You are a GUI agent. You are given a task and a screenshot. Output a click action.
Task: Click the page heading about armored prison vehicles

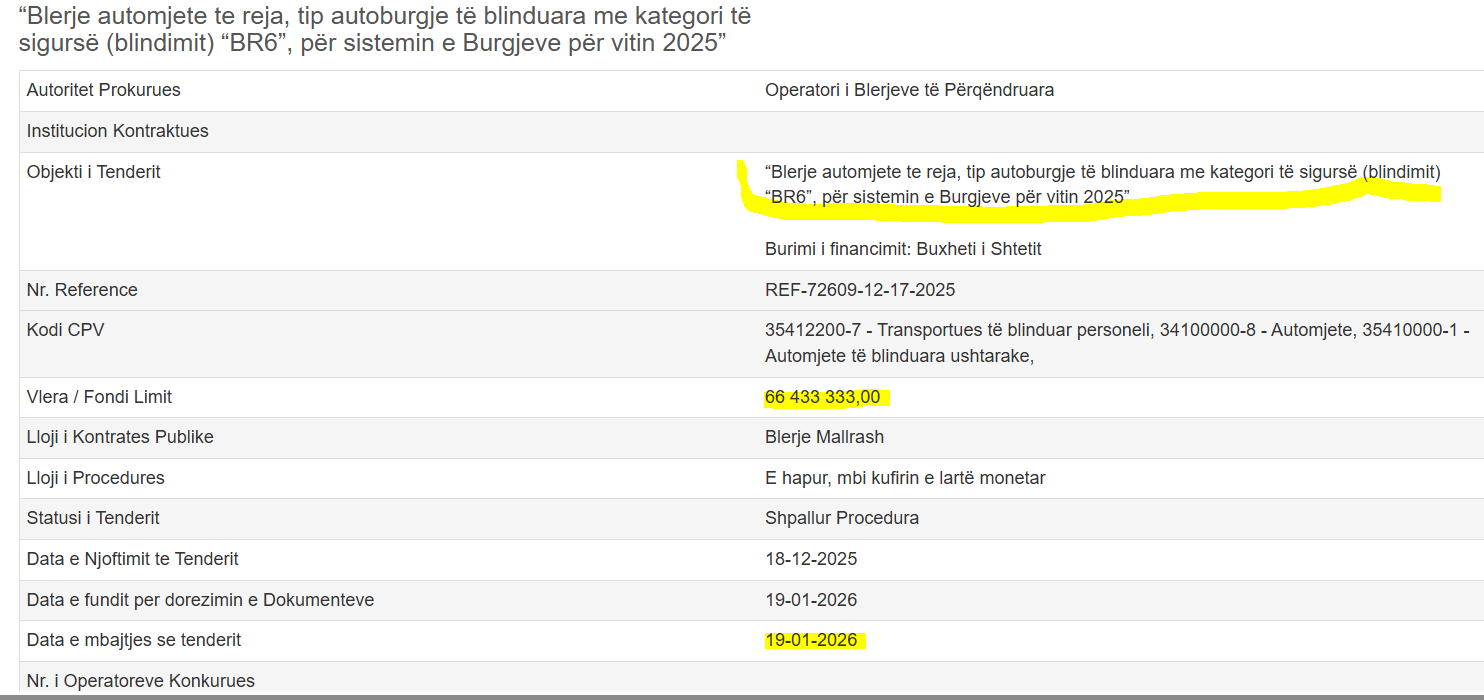385,30
